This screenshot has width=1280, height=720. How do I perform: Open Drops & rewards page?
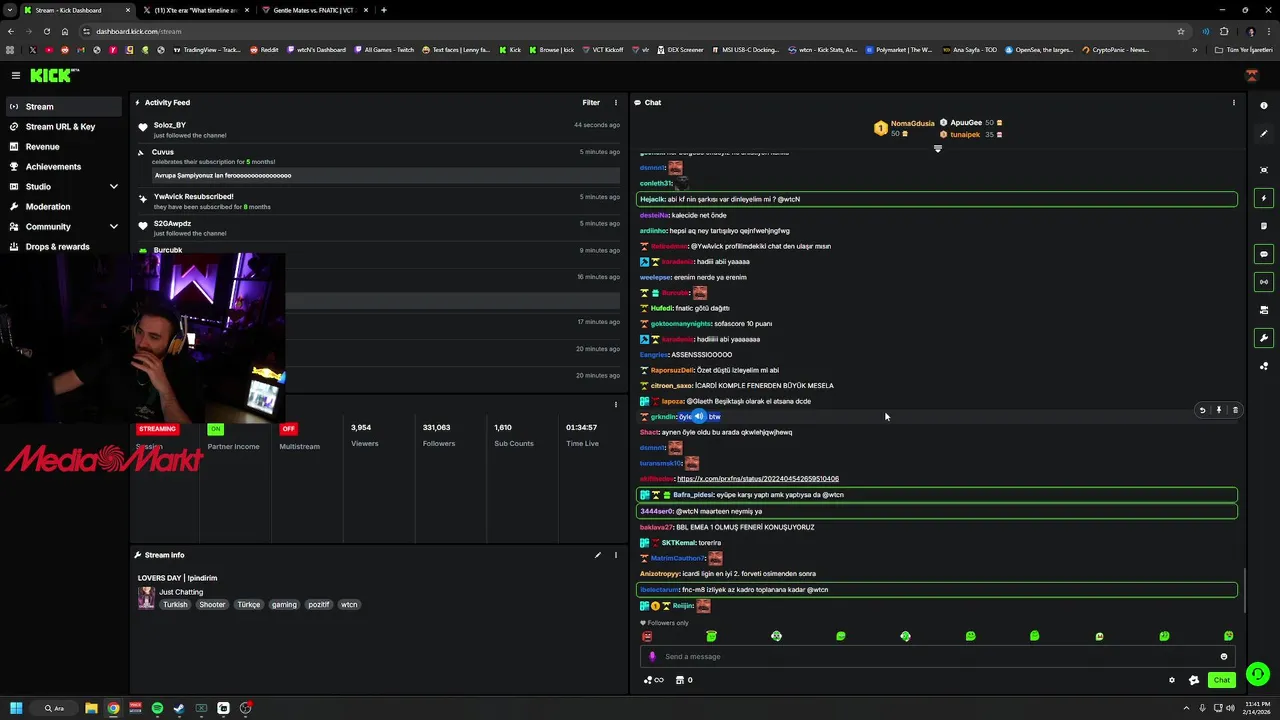[57, 246]
